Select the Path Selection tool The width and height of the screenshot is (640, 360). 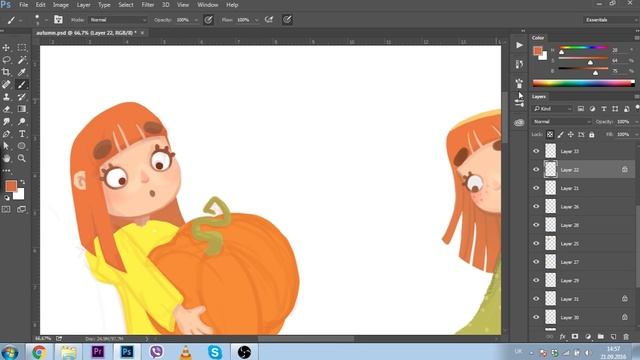[x=6, y=146]
